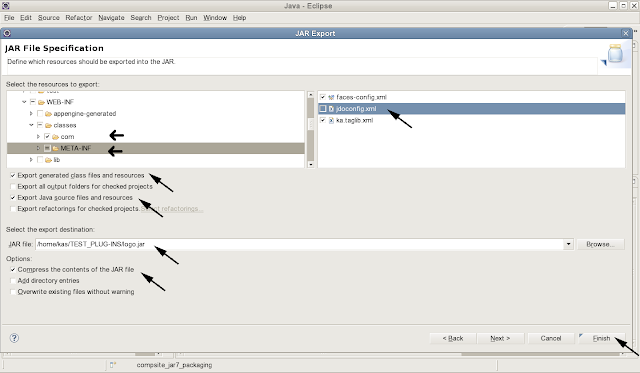Click the Cancel button
Image resolution: width=640 pixels, height=373 pixels.
tap(551, 338)
